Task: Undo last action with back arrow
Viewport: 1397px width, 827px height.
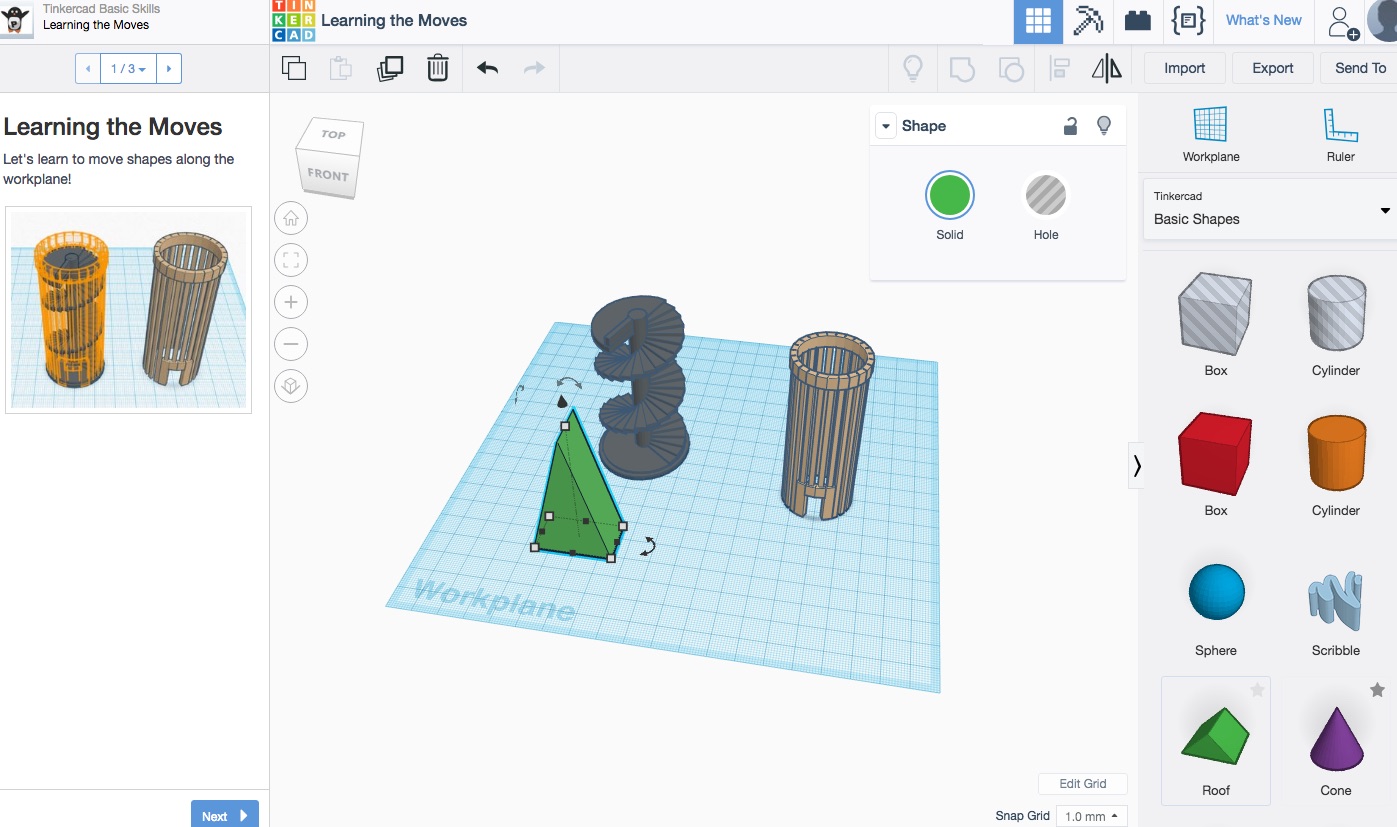Action: click(x=487, y=68)
